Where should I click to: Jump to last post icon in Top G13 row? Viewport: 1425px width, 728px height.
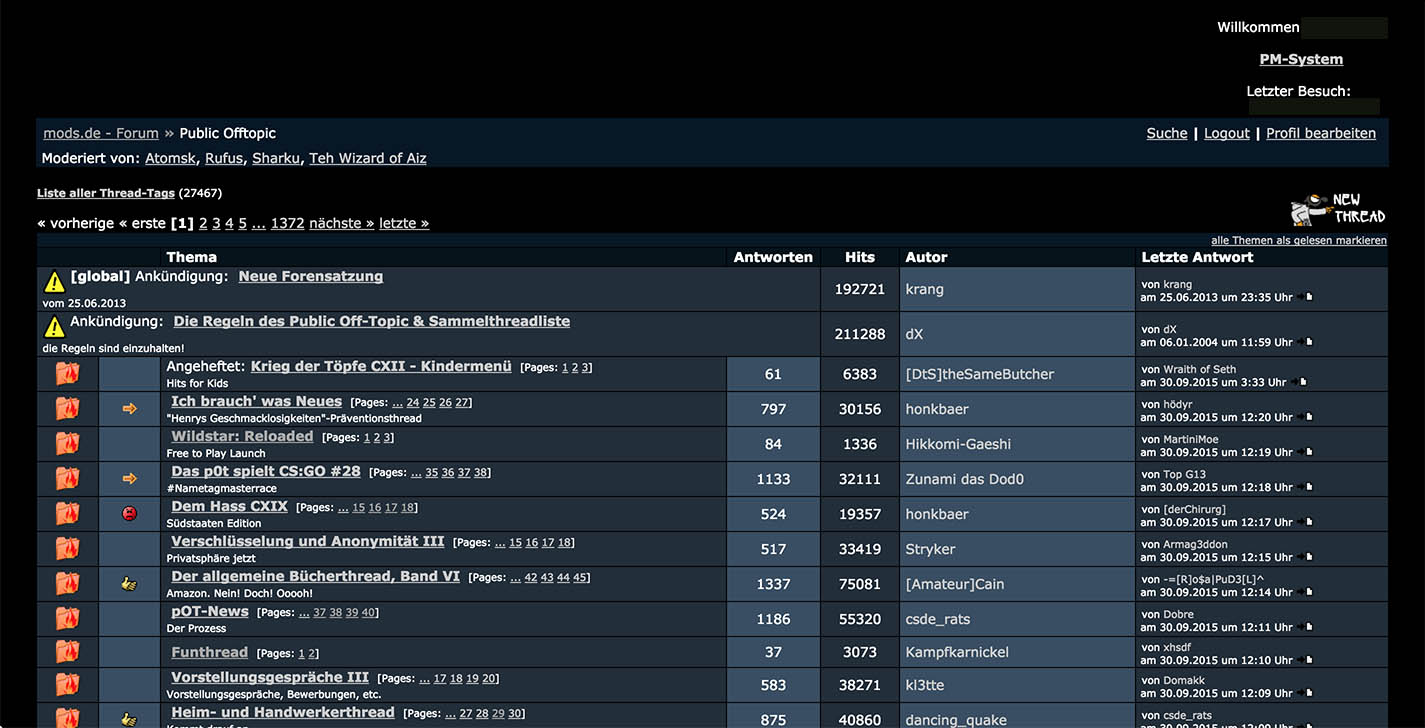(1305, 487)
